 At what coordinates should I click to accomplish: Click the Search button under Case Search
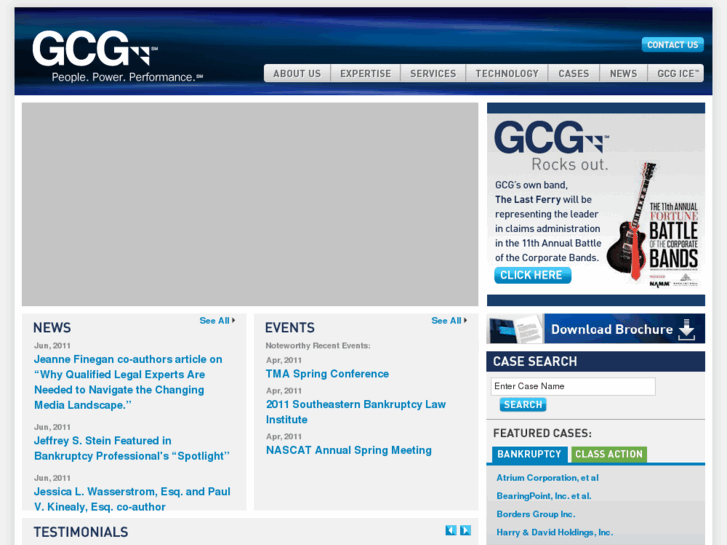523,405
